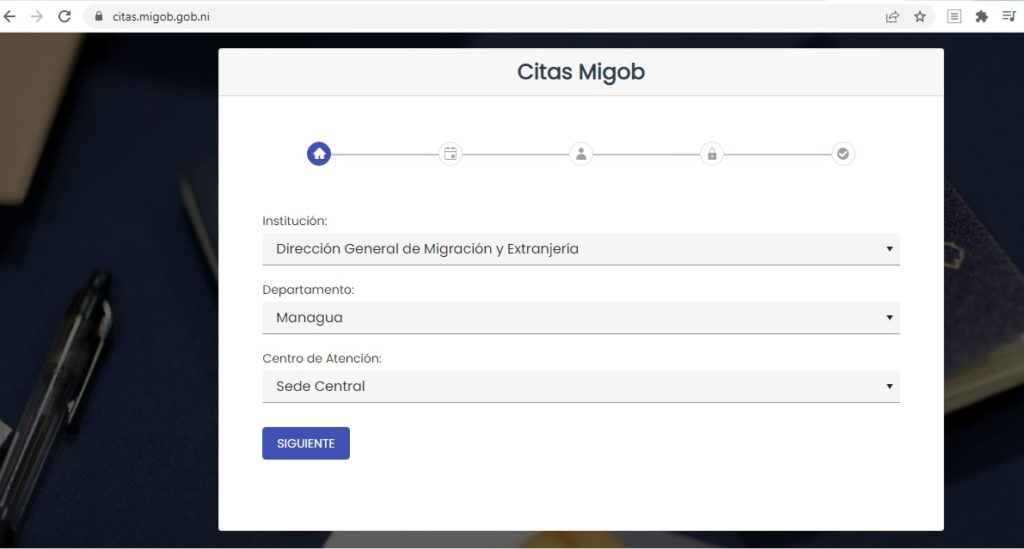Viewport: 1024px width, 549px height.
Task: Click the SIGUIENTE button
Action: [x=306, y=443]
